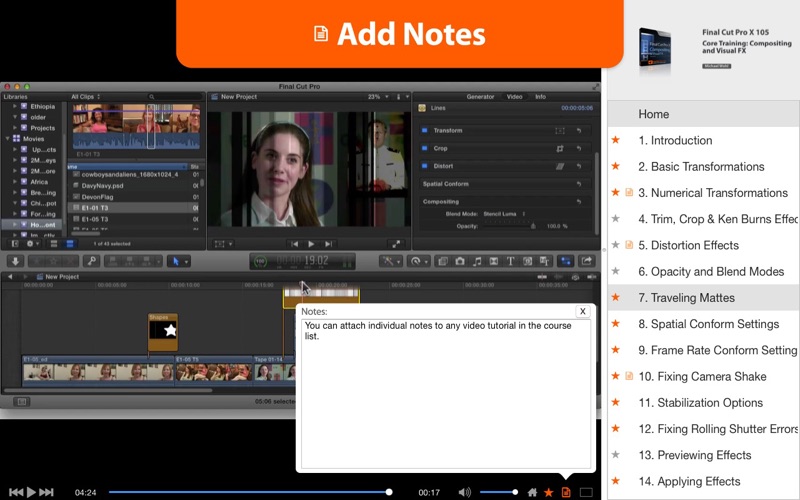The image size is (800, 500).
Task: Toggle the favorite star for 13. Previewing Effects
Action: click(x=616, y=455)
